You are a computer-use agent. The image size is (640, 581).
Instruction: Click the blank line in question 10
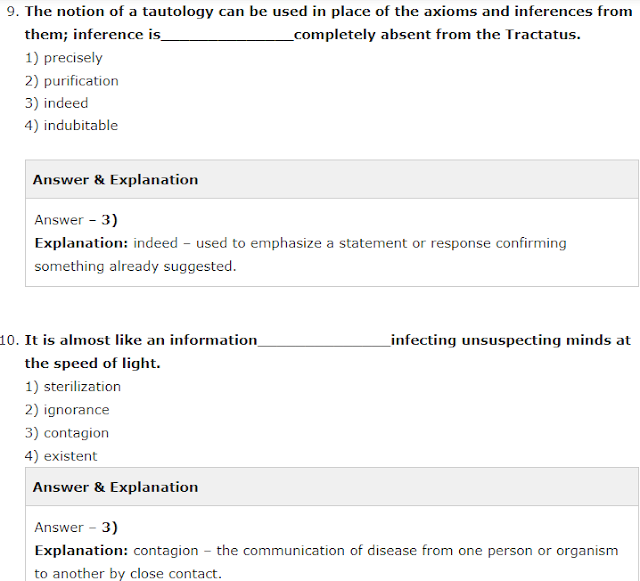(x=323, y=342)
